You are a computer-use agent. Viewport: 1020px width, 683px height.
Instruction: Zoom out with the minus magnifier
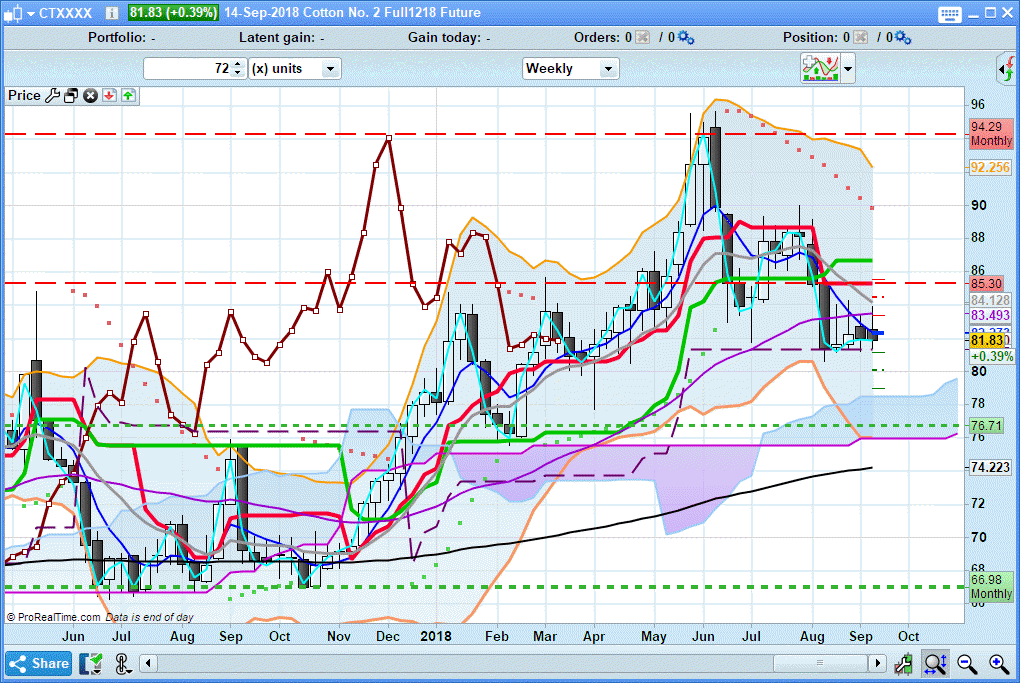[x=967, y=663]
